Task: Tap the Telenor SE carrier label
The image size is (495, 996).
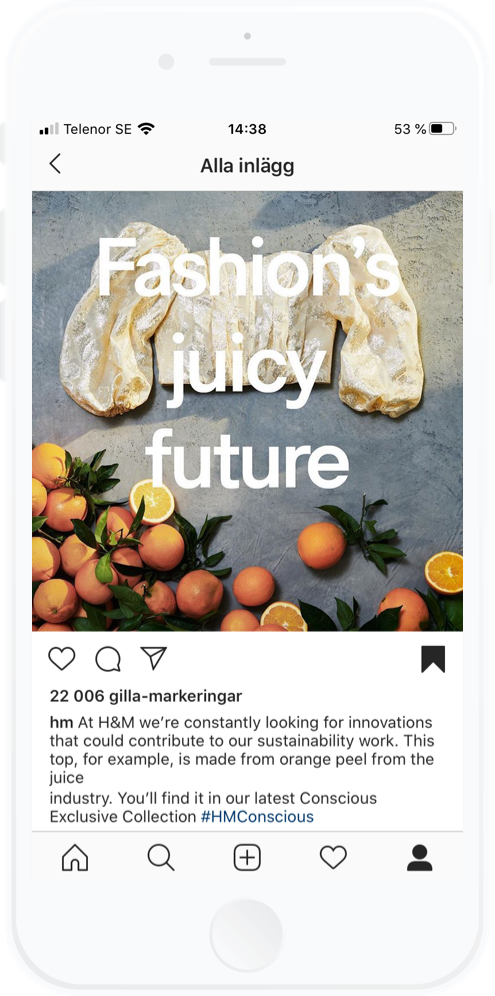Action: 97,129
